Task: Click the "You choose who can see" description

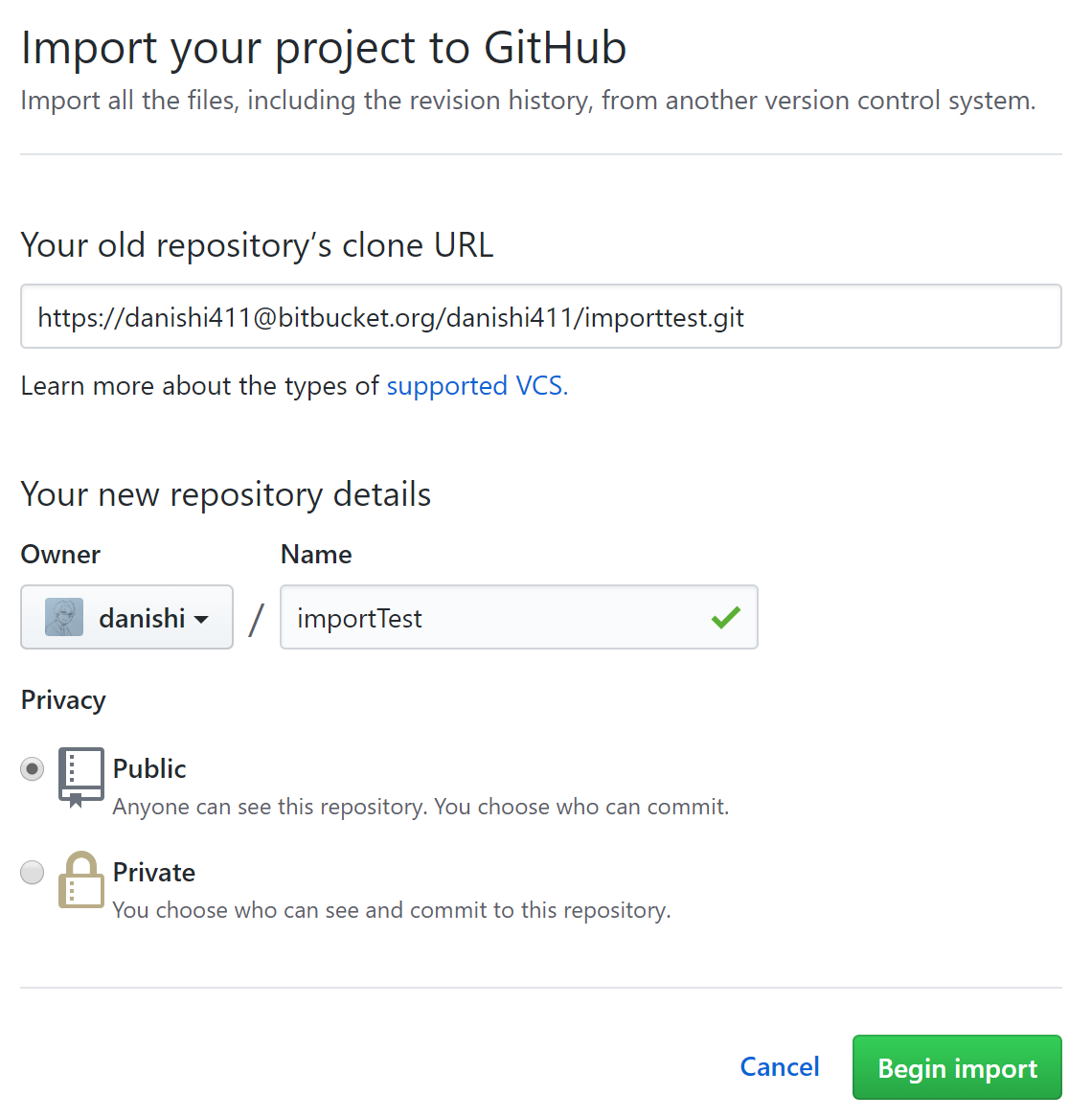Action: 392,910
